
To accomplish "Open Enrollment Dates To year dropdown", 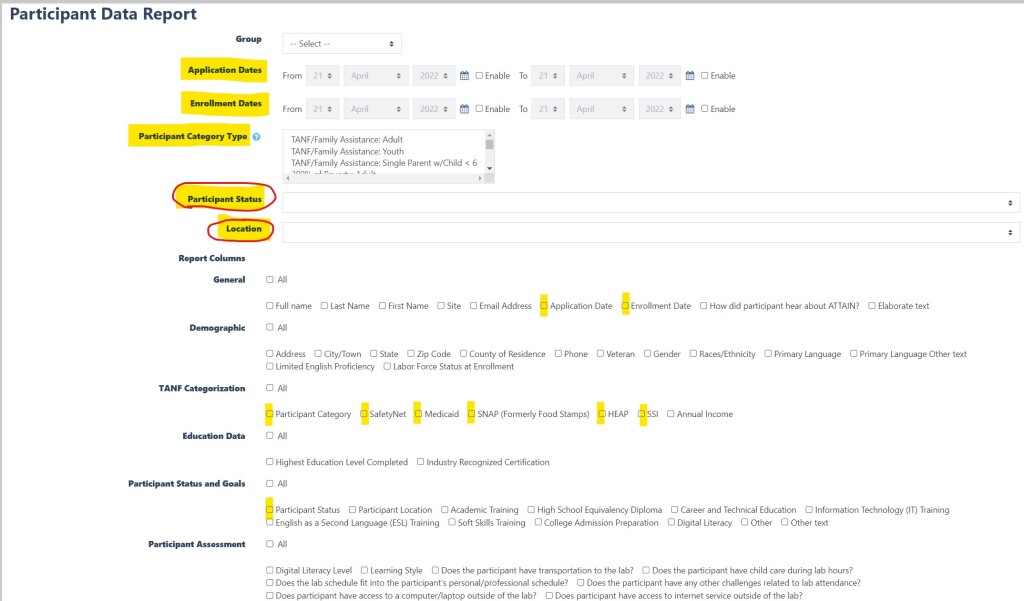I will 660,109.
